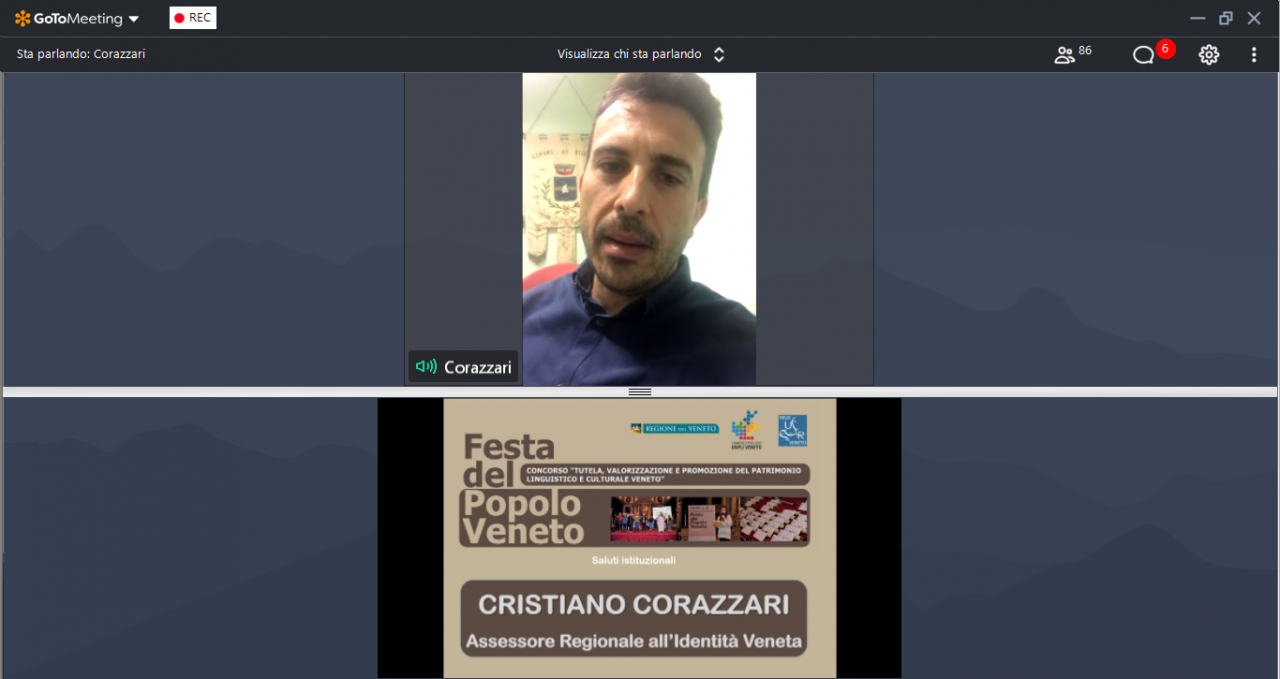Open the three-dot more options menu

pyautogui.click(x=1254, y=55)
